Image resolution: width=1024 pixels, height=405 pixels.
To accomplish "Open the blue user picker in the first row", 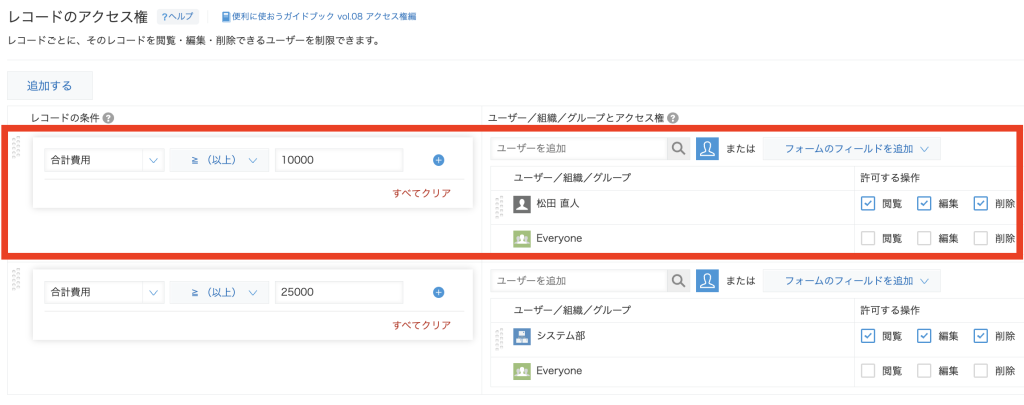I will (707, 148).
